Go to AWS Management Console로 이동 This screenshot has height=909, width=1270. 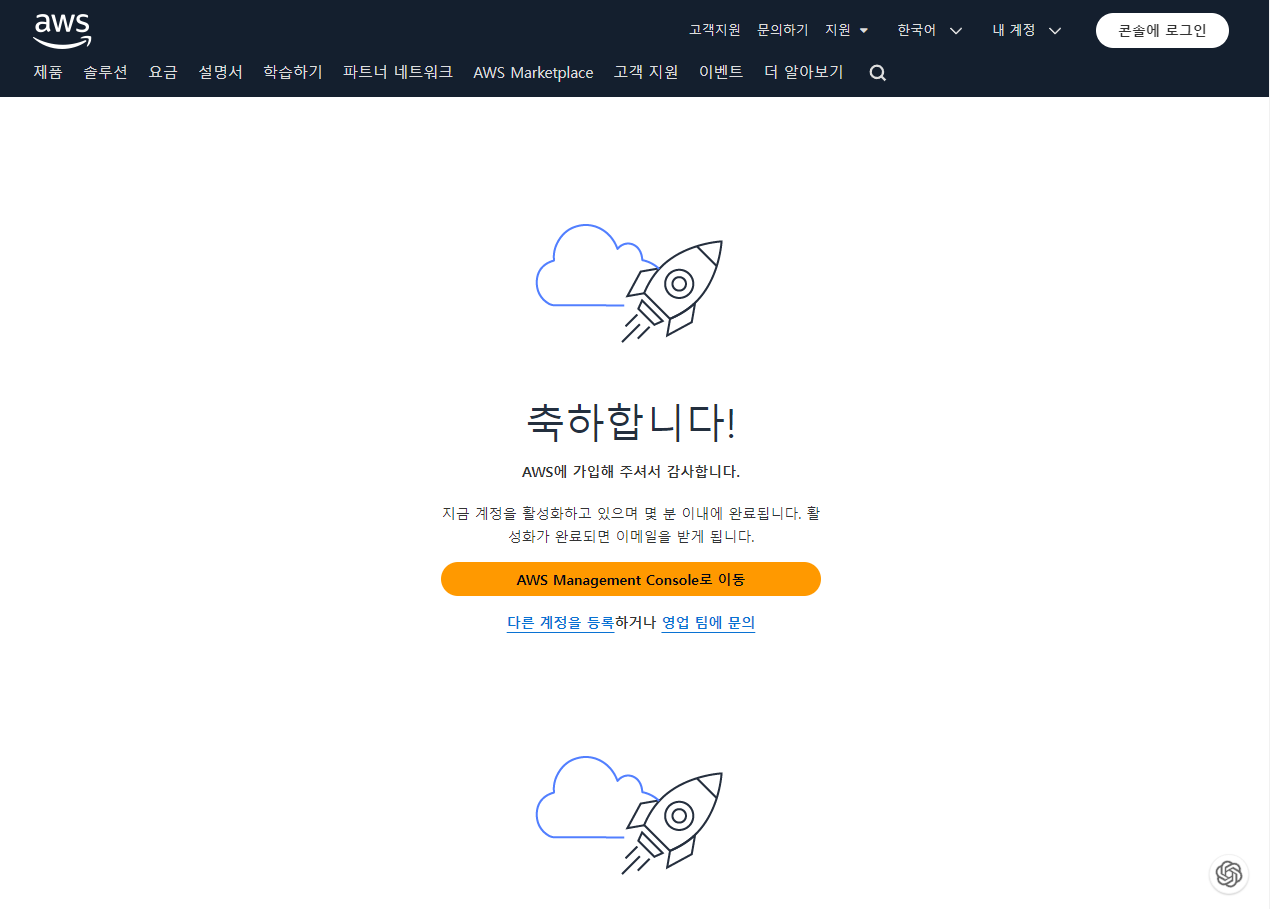pyautogui.click(x=631, y=579)
